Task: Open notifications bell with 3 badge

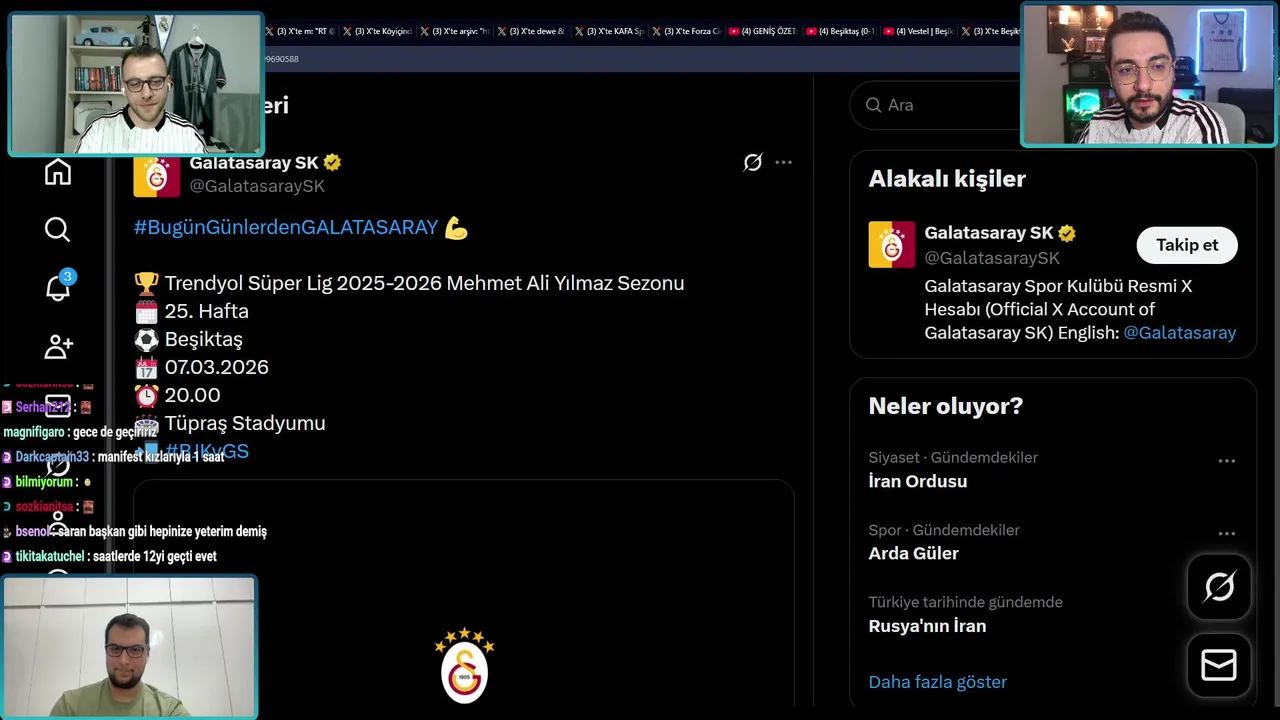Action: click(59, 287)
